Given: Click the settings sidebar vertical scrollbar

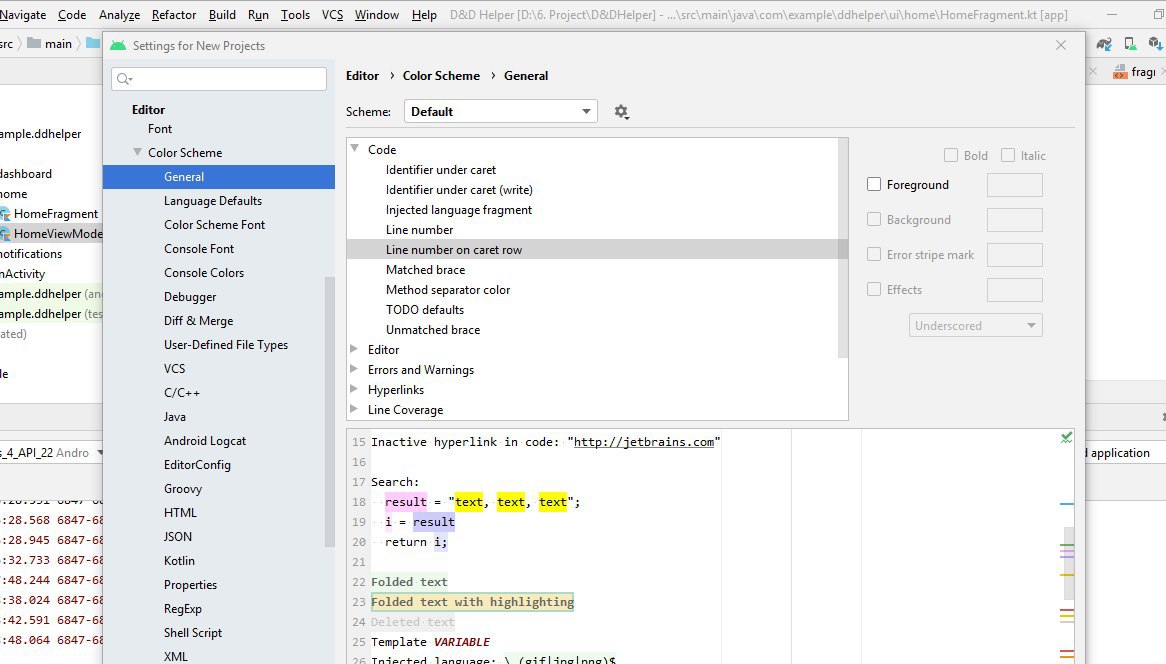Looking at the screenshot, I should coord(329,411).
